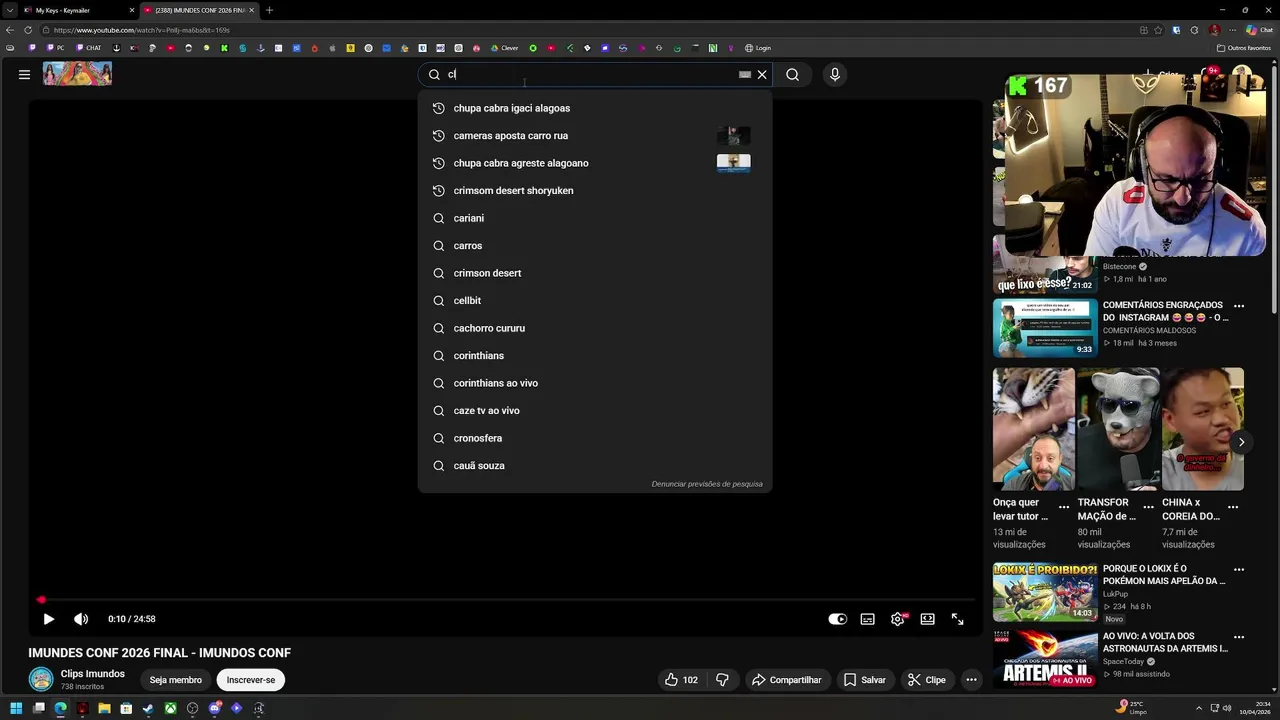The width and height of the screenshot is (1280, 720).
Task: Open Steam from the taskbar
Action: point(148,708)
